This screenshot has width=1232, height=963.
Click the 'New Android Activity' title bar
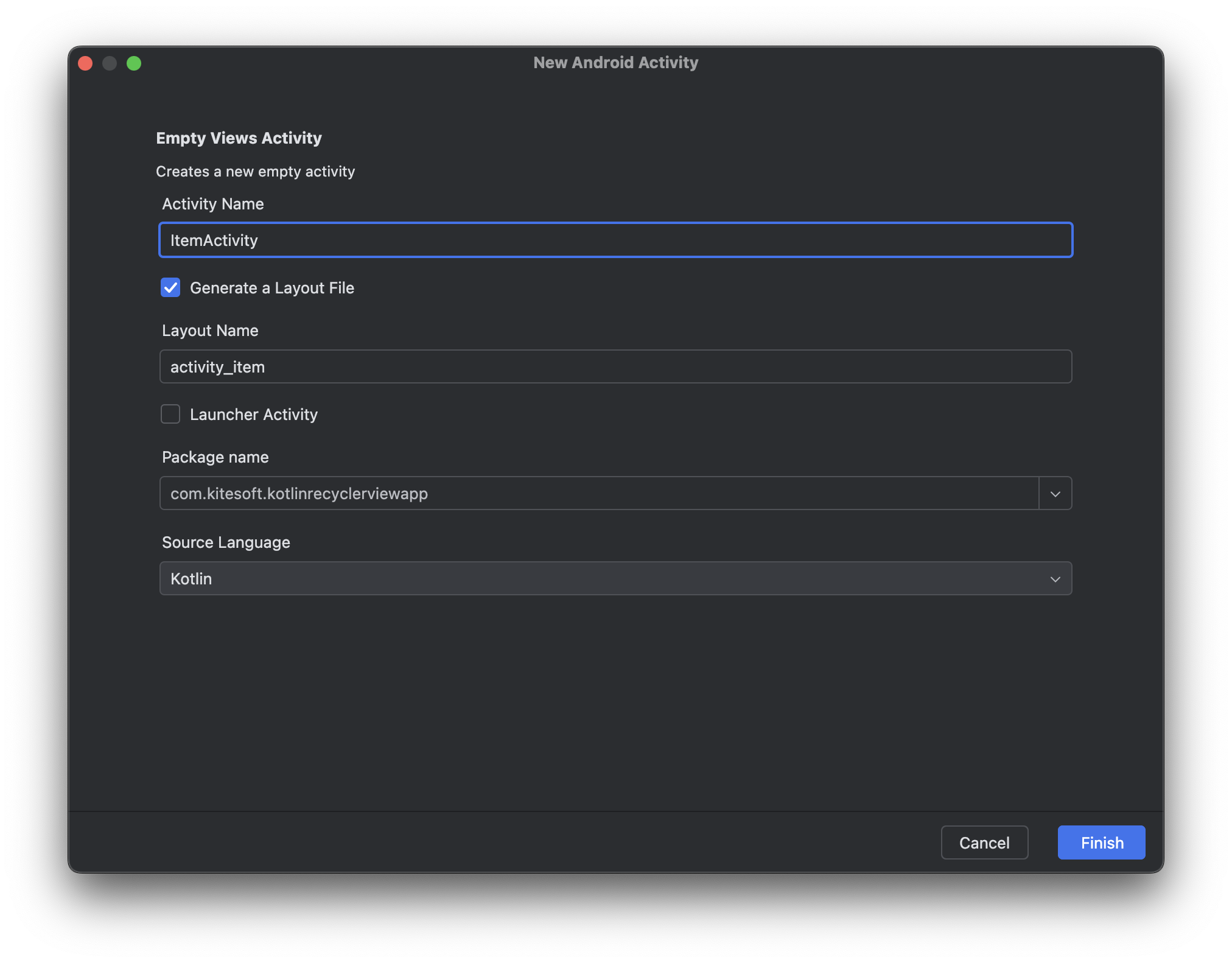615,63
